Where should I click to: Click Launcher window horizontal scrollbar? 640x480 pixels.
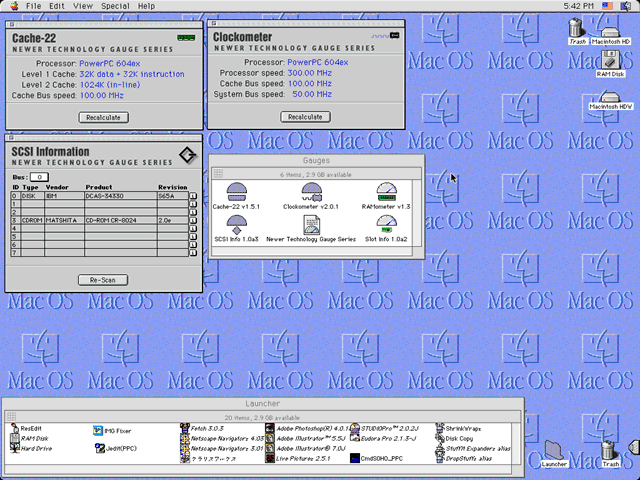click(x=257, y=468)
